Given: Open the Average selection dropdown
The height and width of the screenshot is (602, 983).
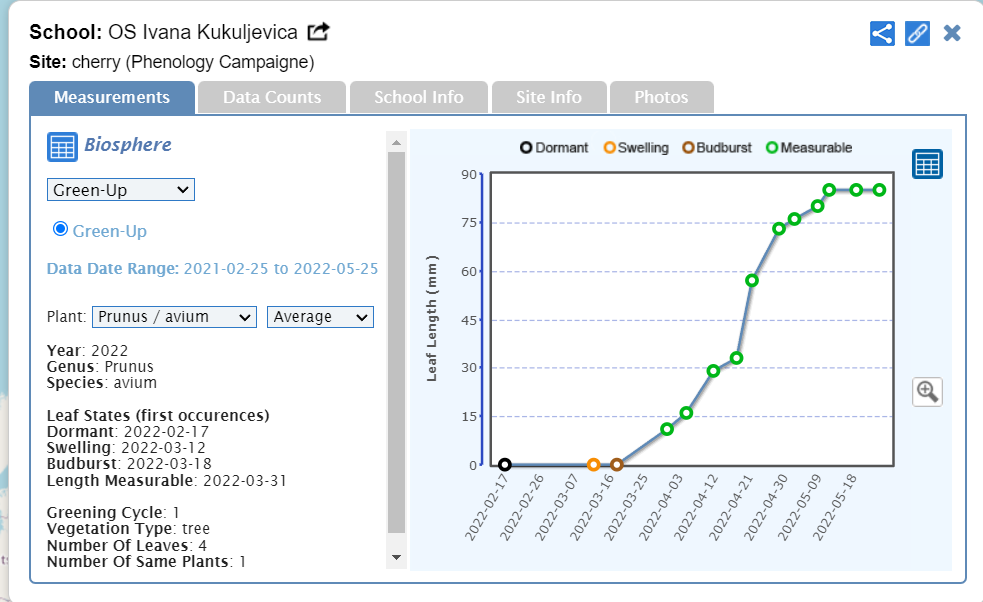Looking at the screenshot, I should pos(320,317).
